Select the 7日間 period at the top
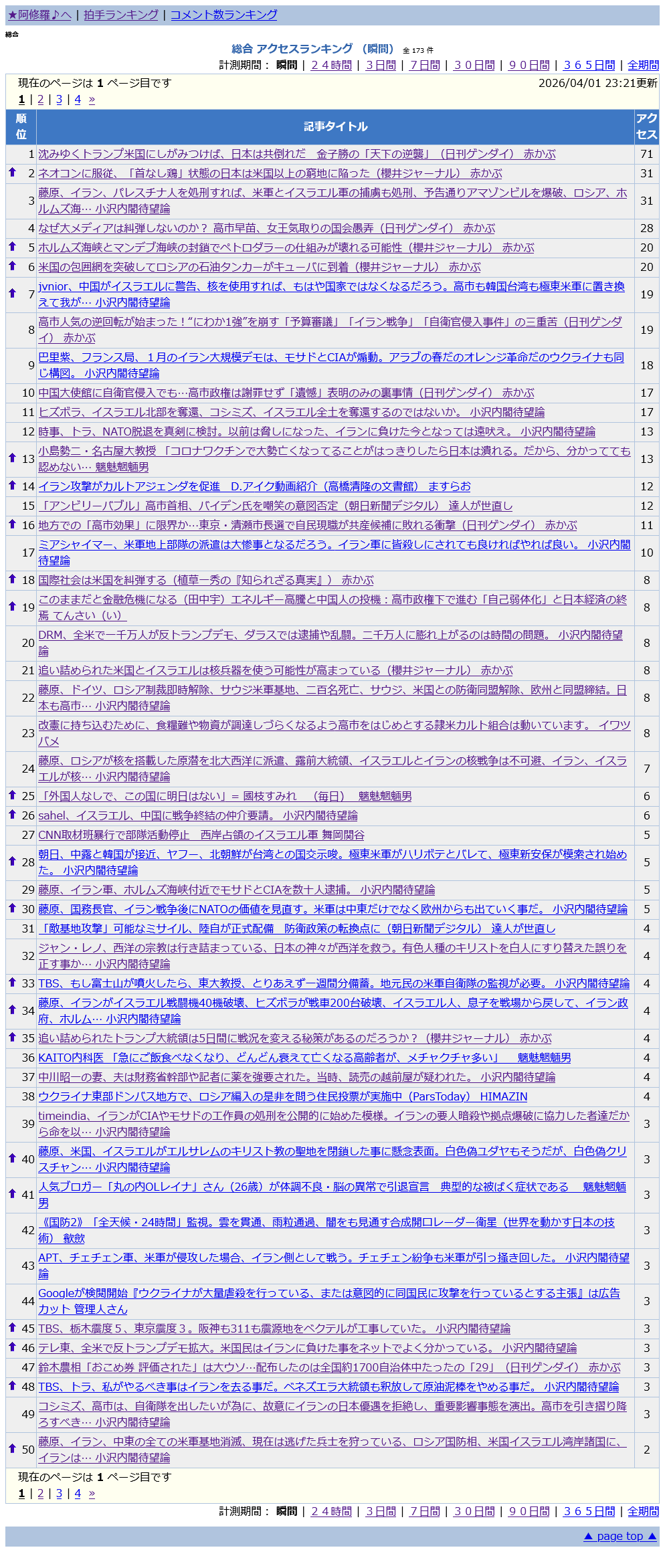Viewport: 665px width, 1568px height. point(425,65)
